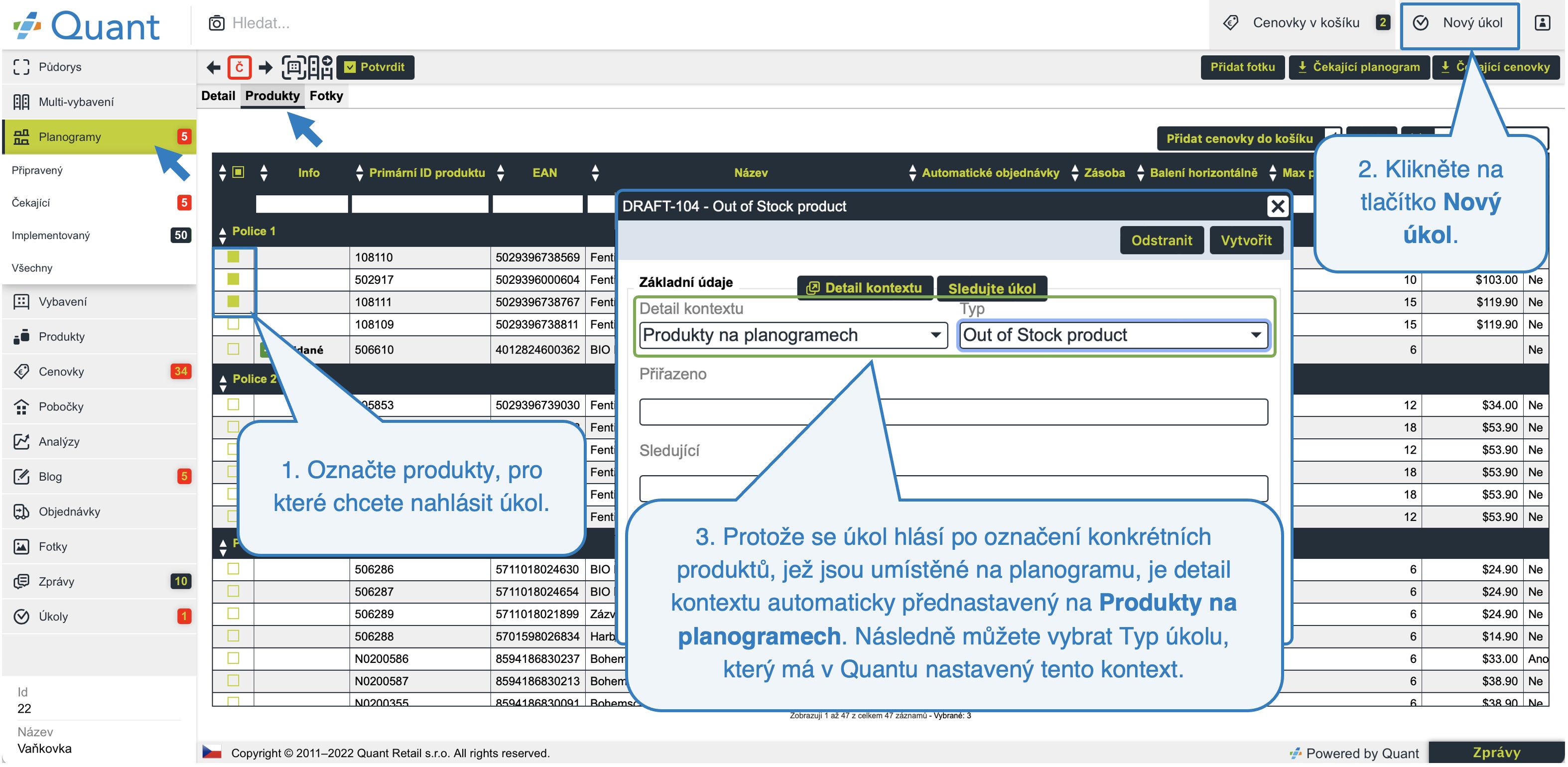The image size is (1568, 767).
Task: Check product 506289 checkbox
Action: (233, 614)
